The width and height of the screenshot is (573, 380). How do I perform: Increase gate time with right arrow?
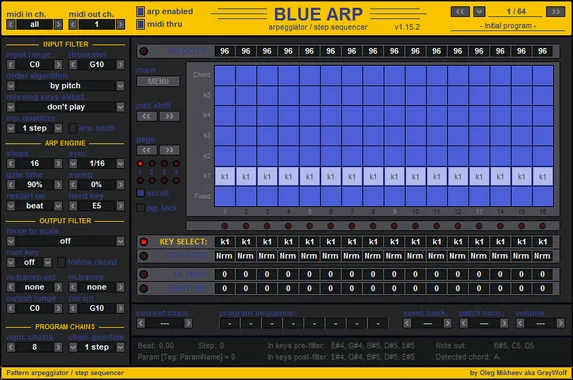point(58,185)
